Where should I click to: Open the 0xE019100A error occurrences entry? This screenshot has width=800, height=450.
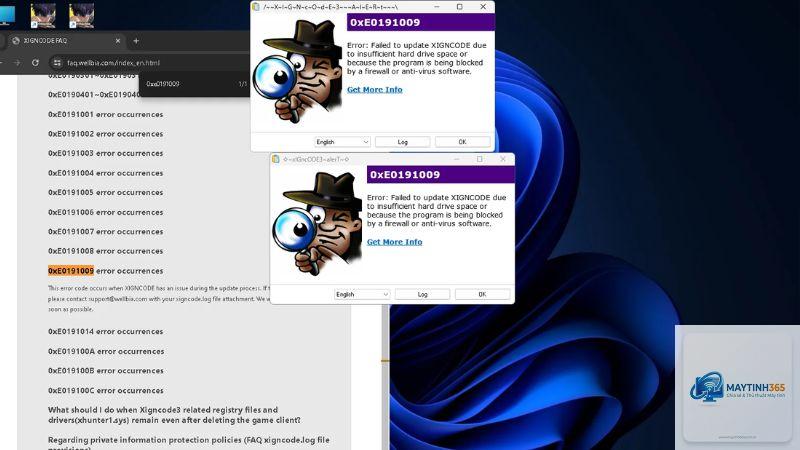pyautogui.click(x=106, y=352)
